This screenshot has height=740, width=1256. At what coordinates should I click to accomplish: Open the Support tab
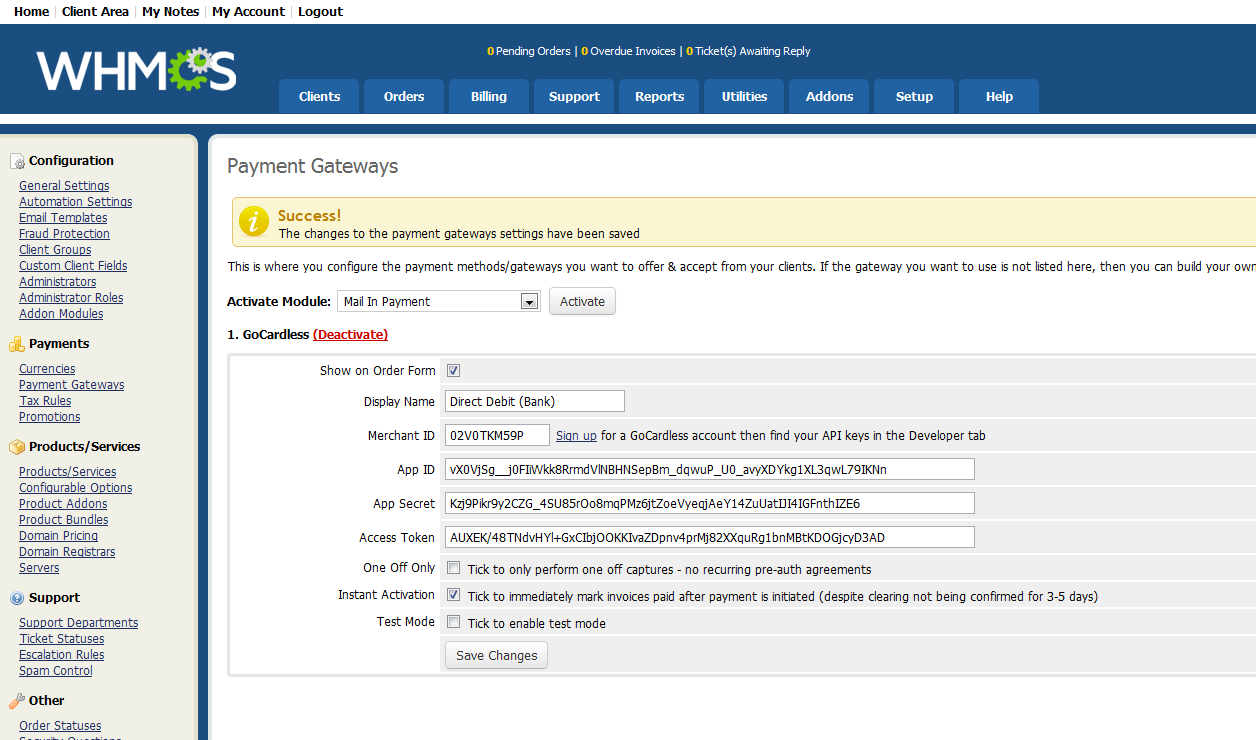pyautogui.click(x=574, y=97)
